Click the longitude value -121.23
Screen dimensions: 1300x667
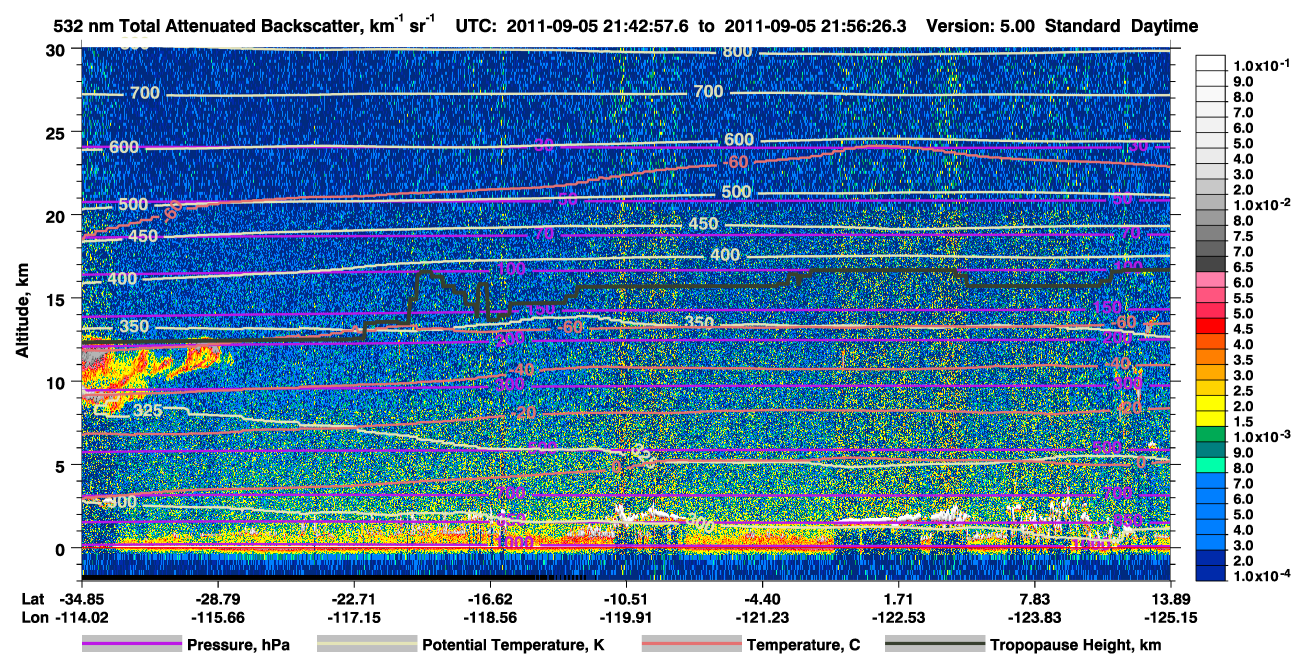pyautogui.click(x=762, y=618)
